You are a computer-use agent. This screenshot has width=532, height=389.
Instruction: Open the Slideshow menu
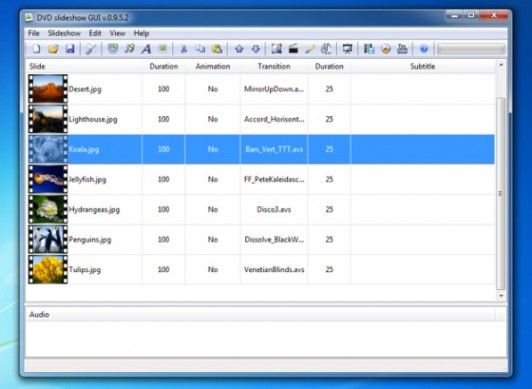pyautogui.click(x=64, y=33)
